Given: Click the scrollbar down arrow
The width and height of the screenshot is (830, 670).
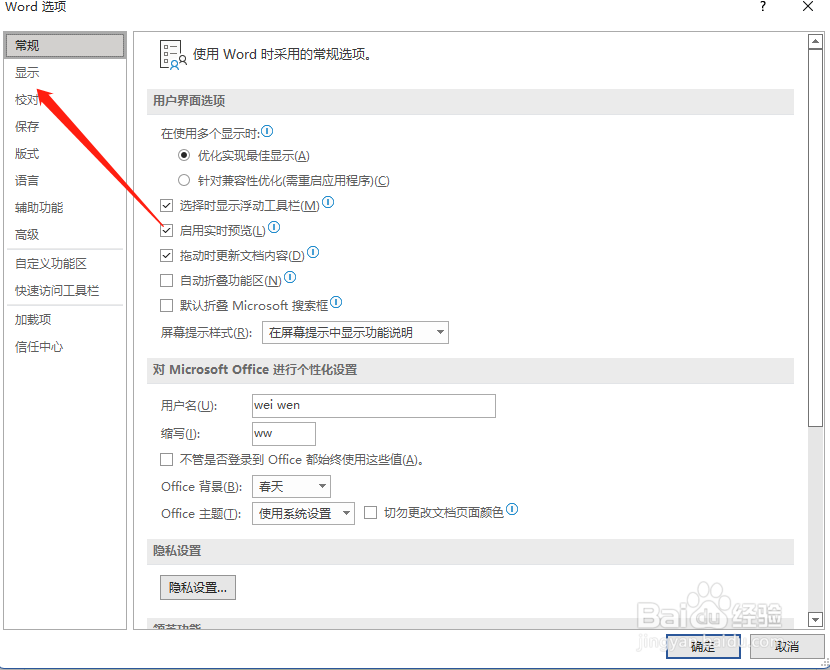Looking at the screenshot, I should point(815,619).
